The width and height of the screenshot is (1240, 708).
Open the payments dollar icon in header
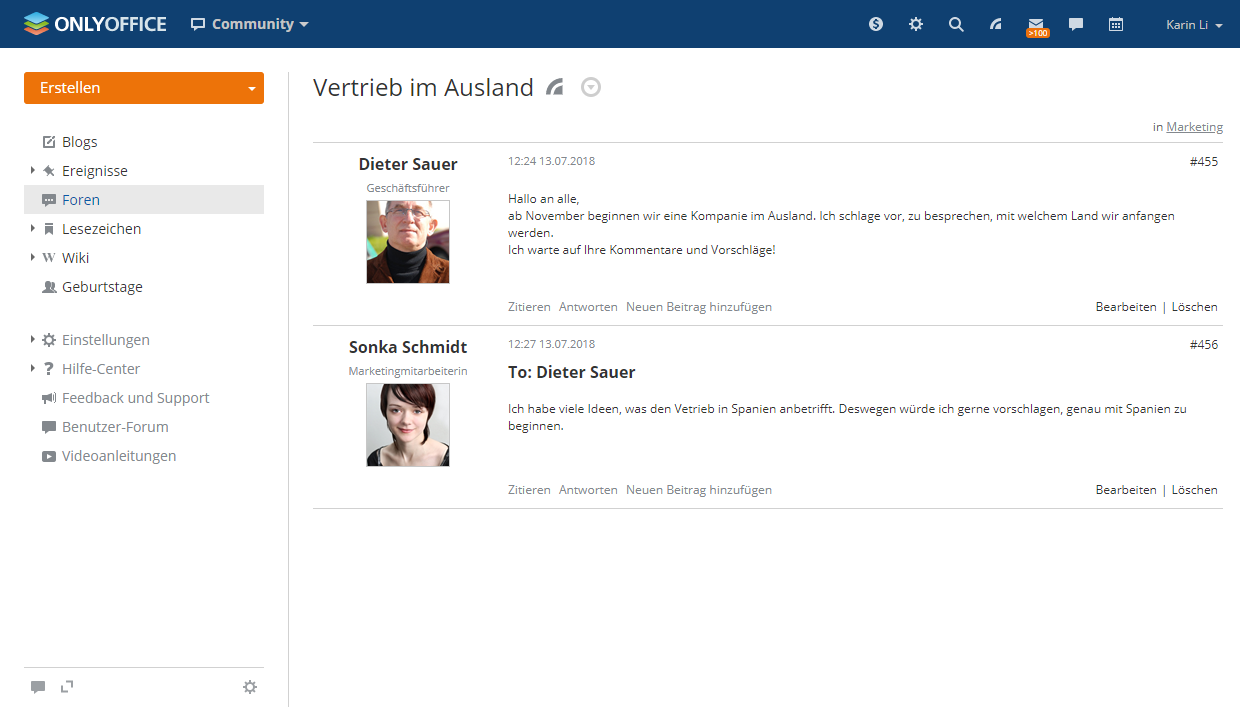tap(876, 24)
